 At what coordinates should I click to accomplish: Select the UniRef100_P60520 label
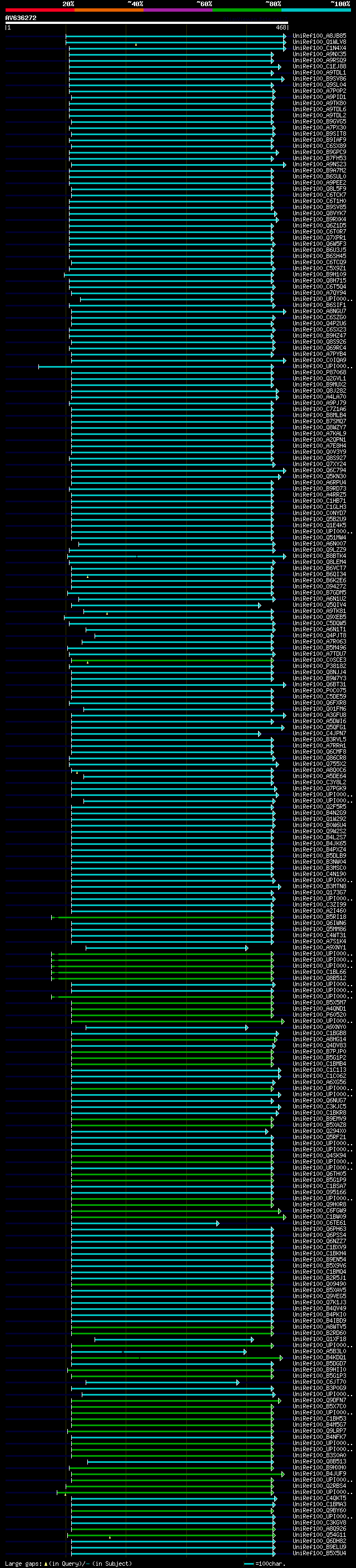pos(319,1015)
